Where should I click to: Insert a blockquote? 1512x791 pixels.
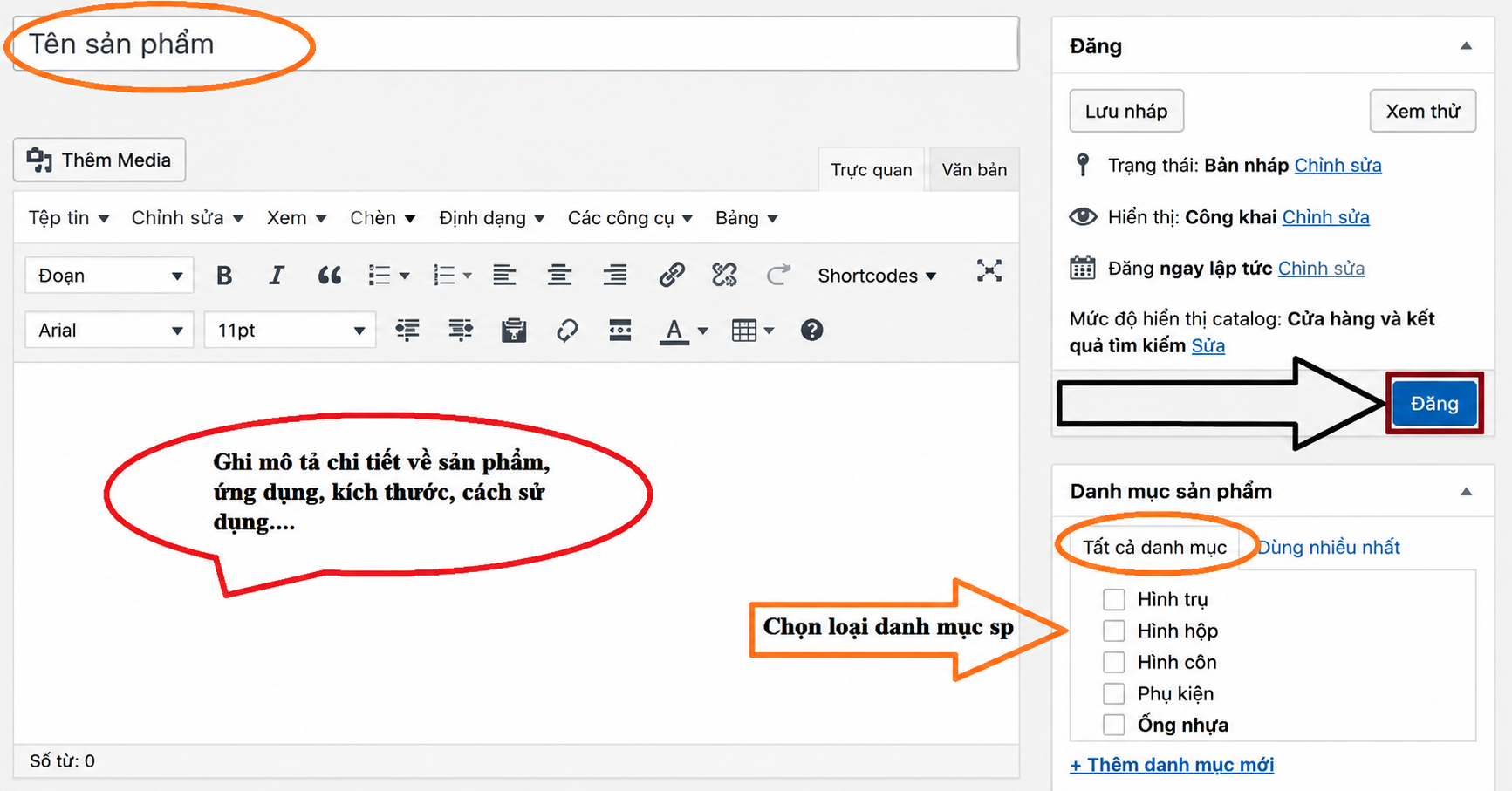click(329, 276)
